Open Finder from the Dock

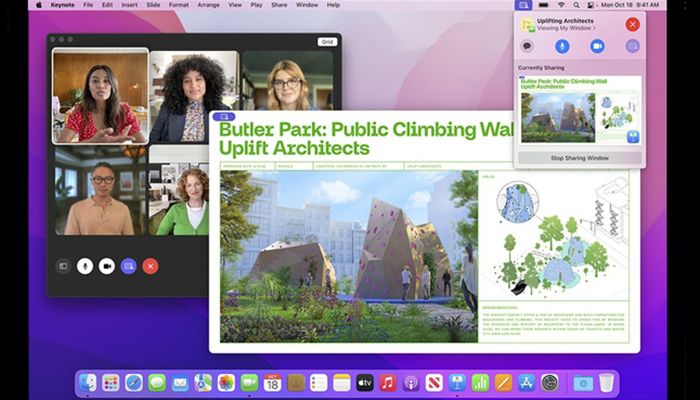tap(88, 383)
